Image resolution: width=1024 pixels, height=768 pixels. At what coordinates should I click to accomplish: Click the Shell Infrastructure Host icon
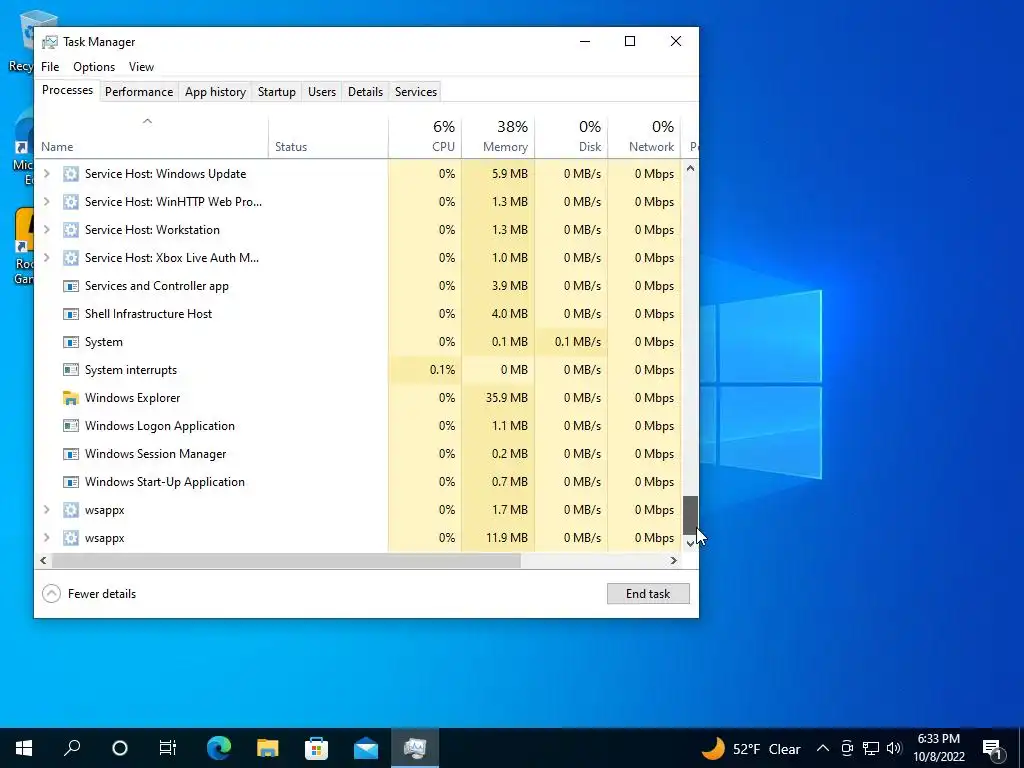(x=71, y=314)
